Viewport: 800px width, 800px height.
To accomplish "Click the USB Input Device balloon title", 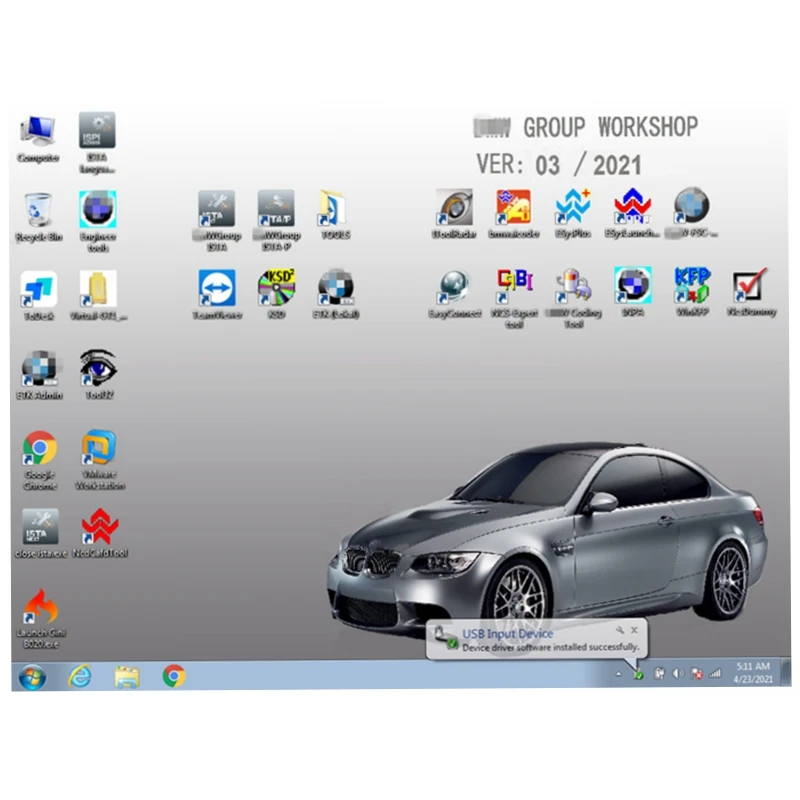I will 507,634.
